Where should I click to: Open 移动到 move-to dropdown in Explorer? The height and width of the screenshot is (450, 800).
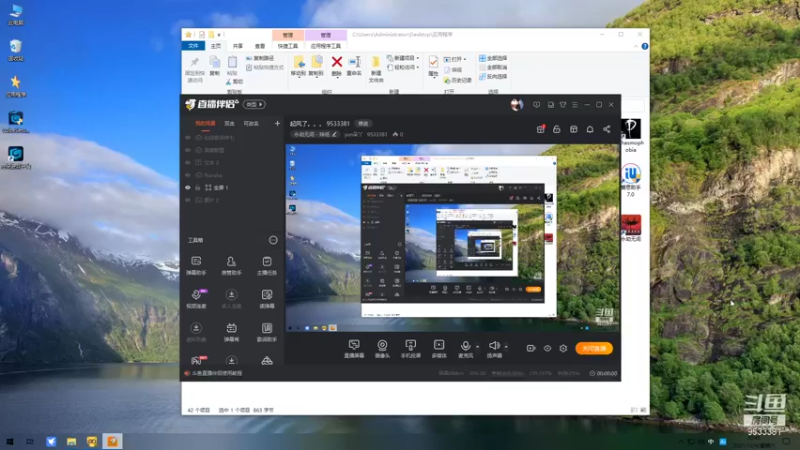[298, 66]
